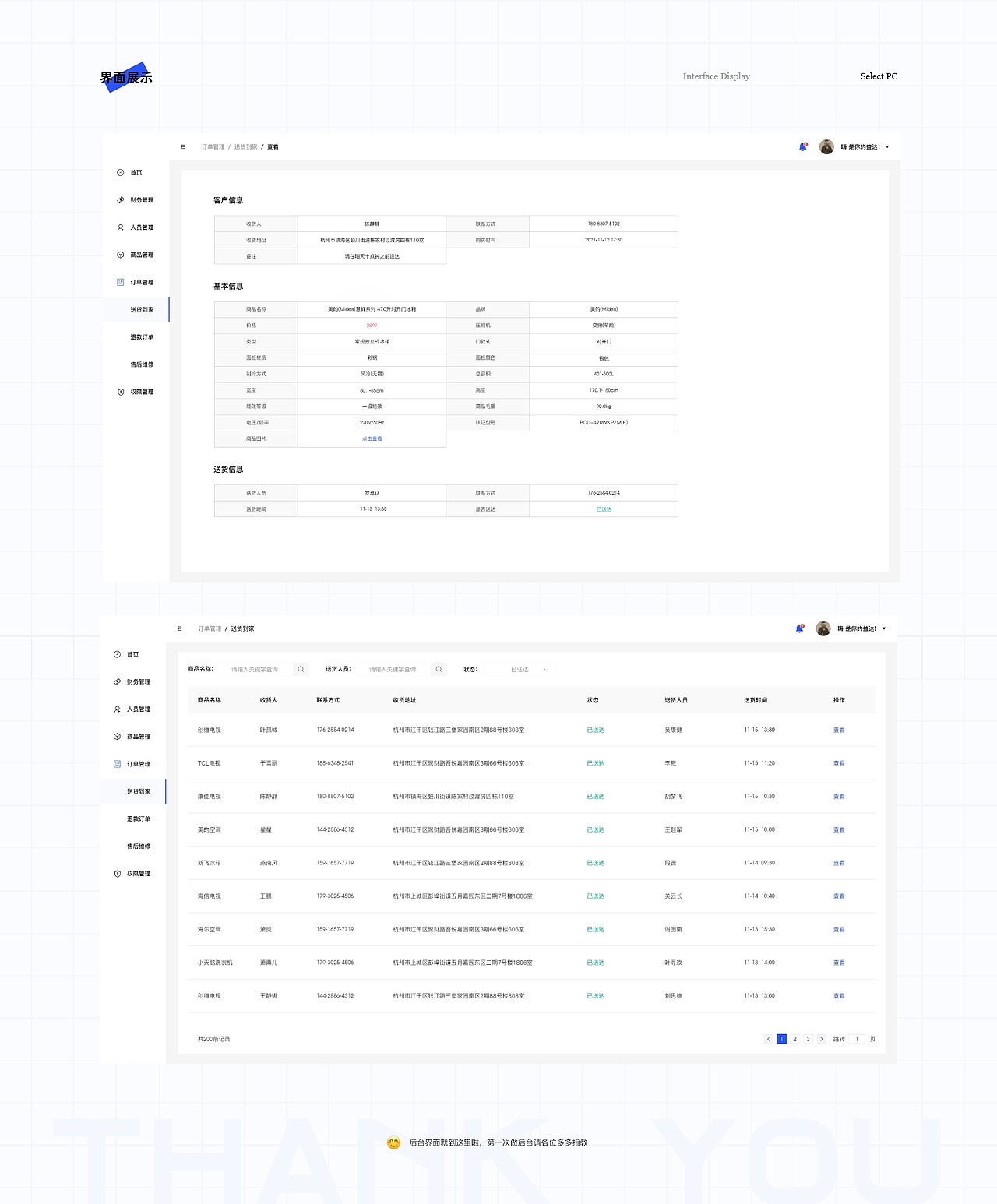Go to page 3 in pagination
The image size is (997, 1204).
(x=808, y=1039)
